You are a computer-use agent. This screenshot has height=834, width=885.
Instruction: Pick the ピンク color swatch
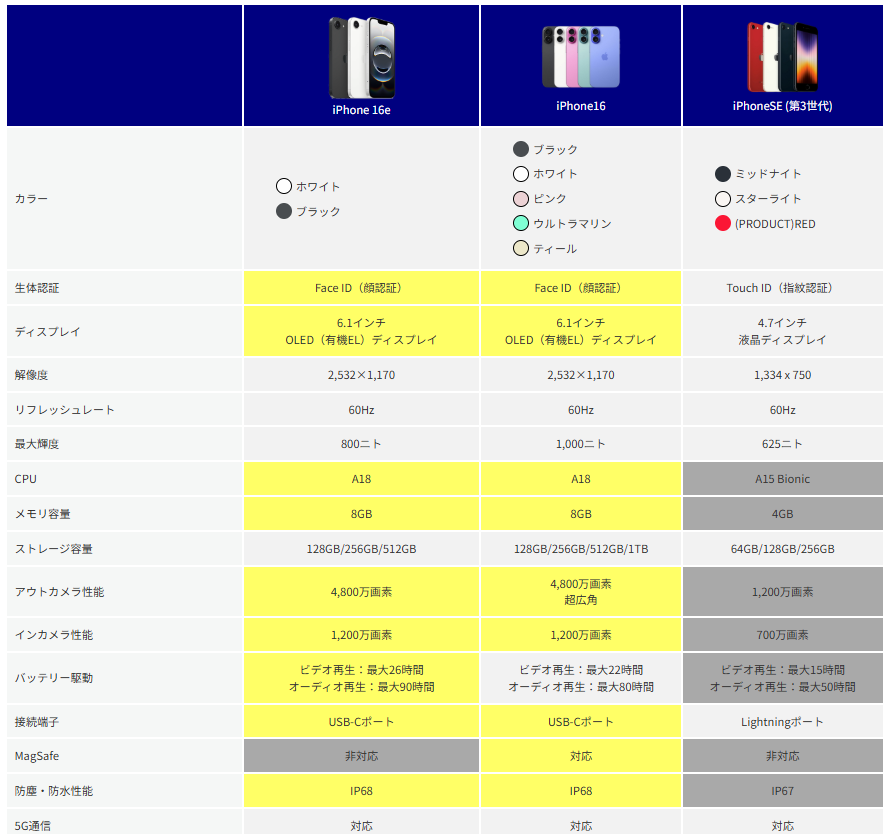521,199
